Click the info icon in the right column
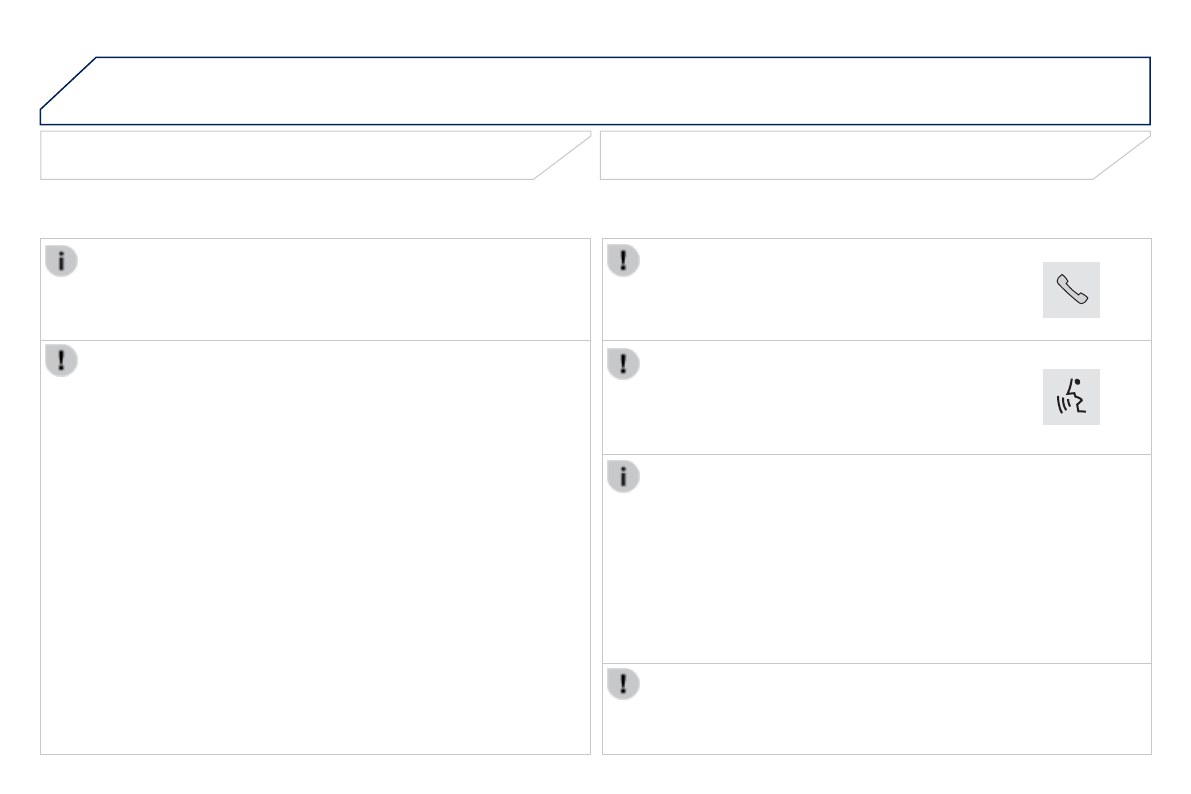The width and height of the screenshot is (1191, 794). [x=624, y=478]
